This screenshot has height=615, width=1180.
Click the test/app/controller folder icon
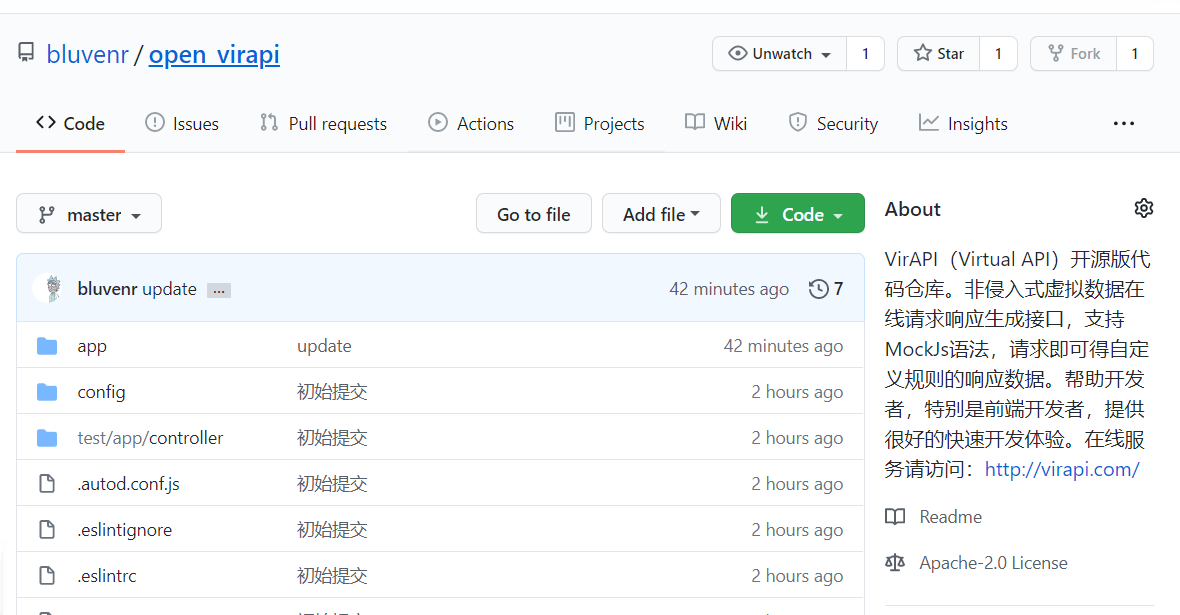pyautogui.click(x=47, y=438)
